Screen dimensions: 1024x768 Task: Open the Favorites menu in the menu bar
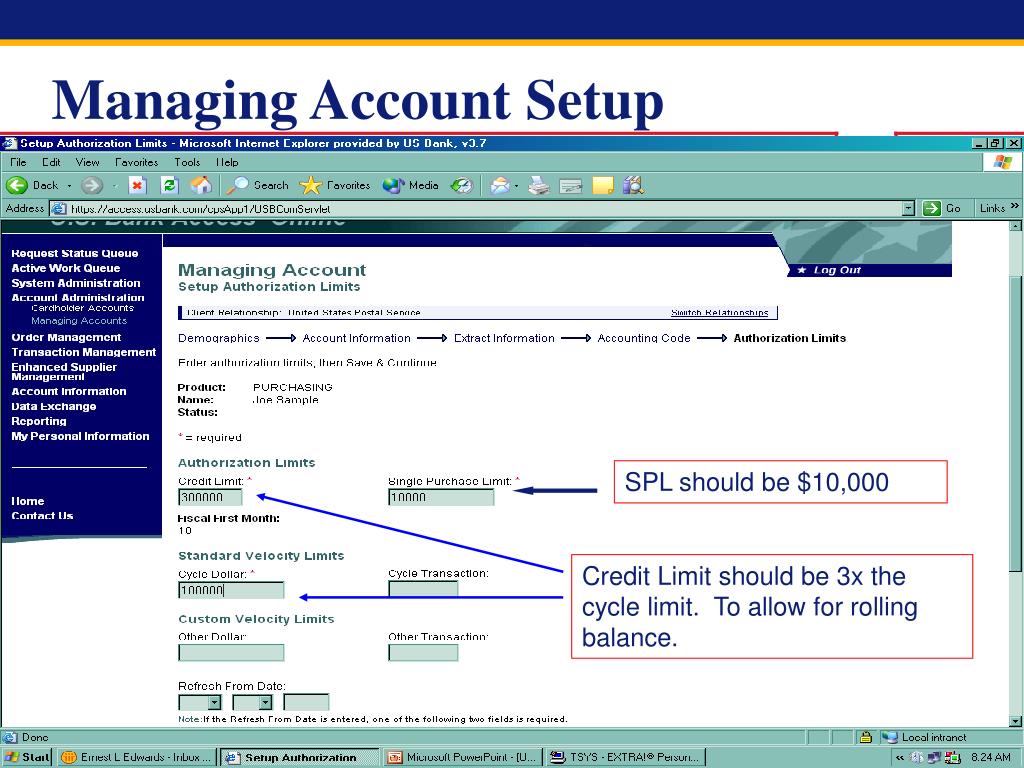[136, 162]
